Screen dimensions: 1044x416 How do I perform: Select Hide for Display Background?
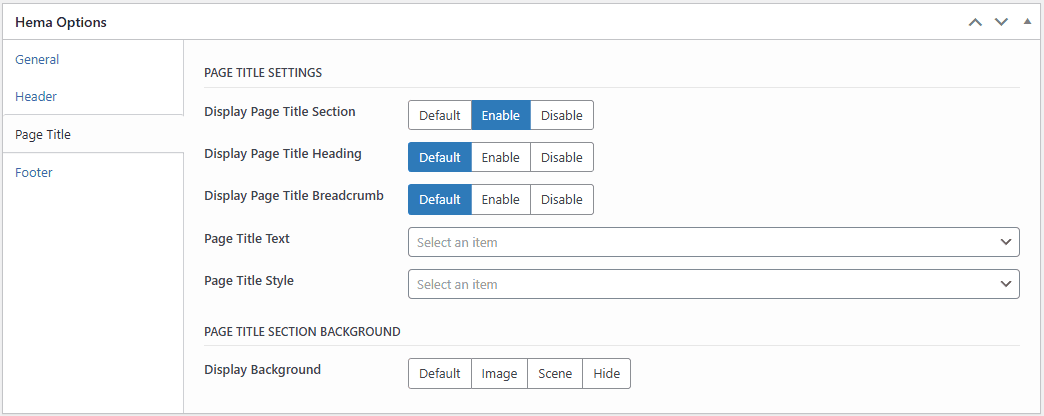(x=606, y=374)
